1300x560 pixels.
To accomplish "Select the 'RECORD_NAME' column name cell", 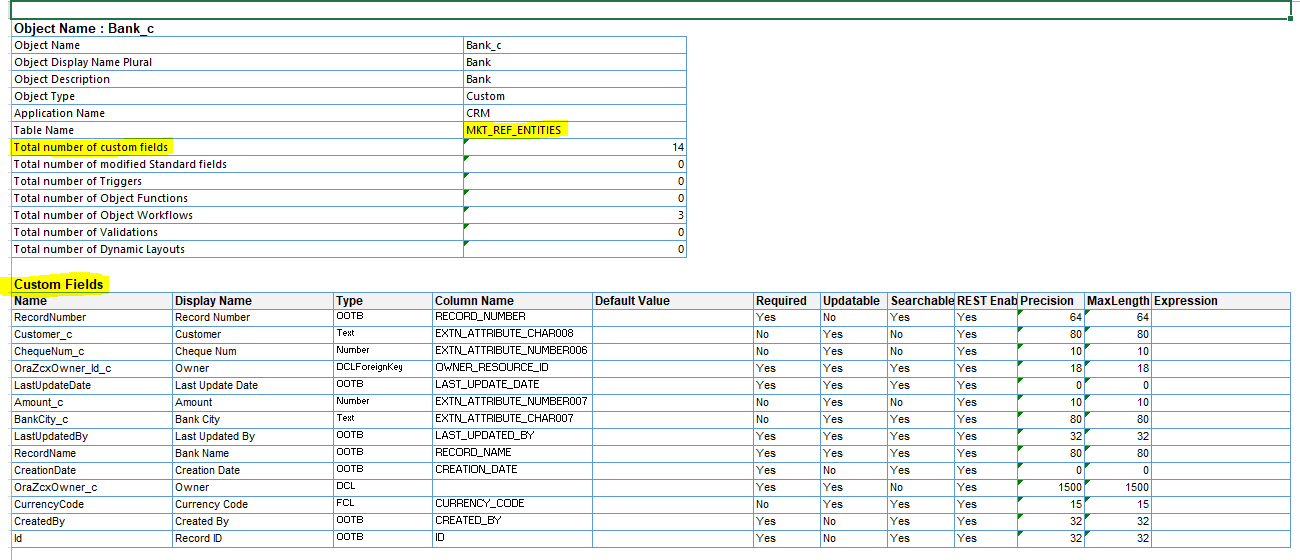I will pos(512,453).
